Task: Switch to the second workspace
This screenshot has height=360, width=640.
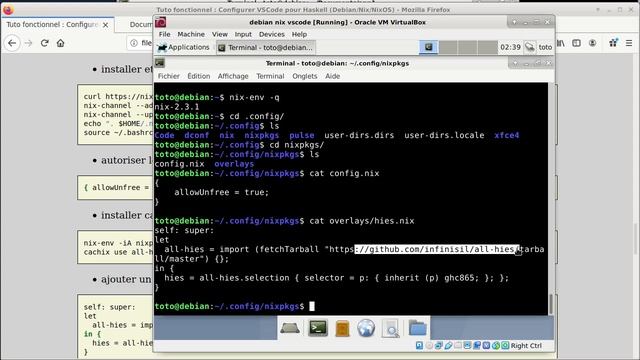Action: click(448, 47)
